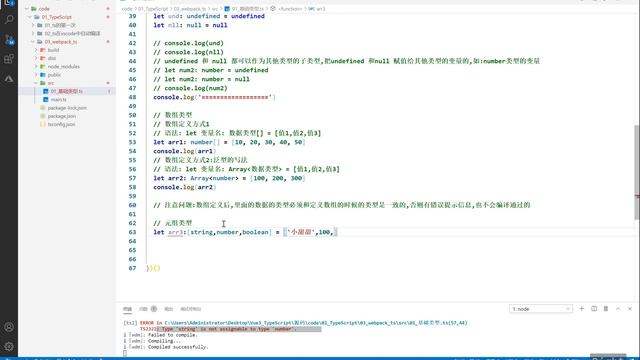Collapse the '03_webpack_ts' folder

[33, 42]
